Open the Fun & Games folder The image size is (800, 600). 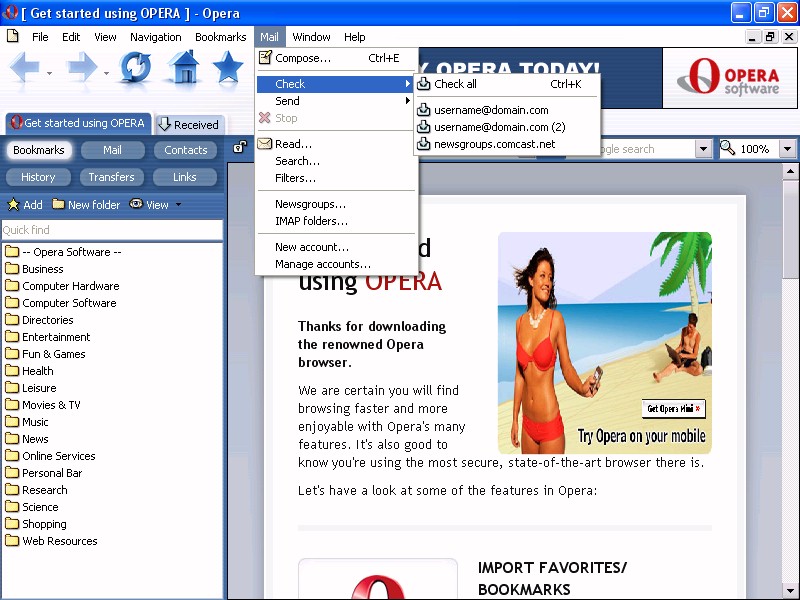pos(45,354)
